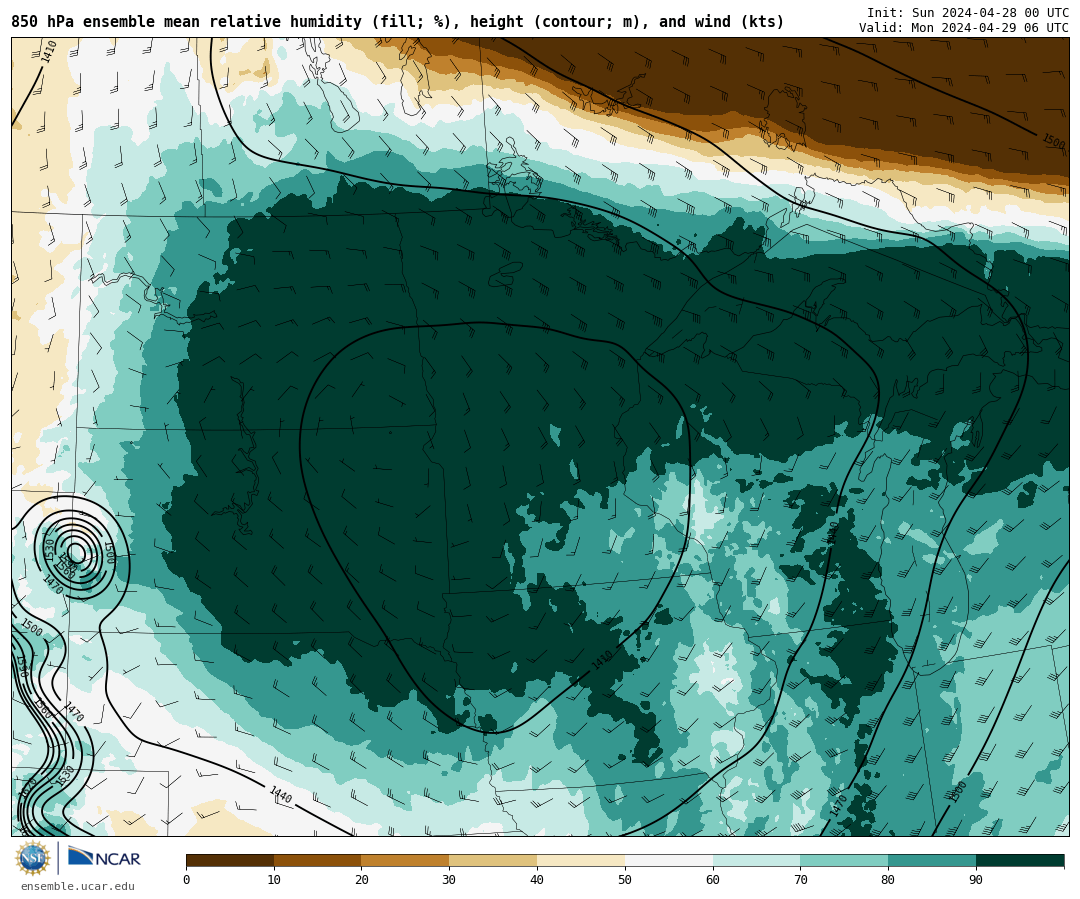The width and height of the screenshot is (1080, 899).
Task: Click the NCAR logo
Action: click(x=104, y=858)
